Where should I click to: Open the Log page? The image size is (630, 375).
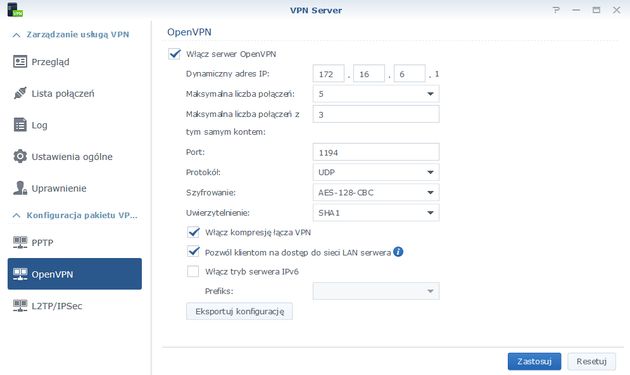click(75, 125)
